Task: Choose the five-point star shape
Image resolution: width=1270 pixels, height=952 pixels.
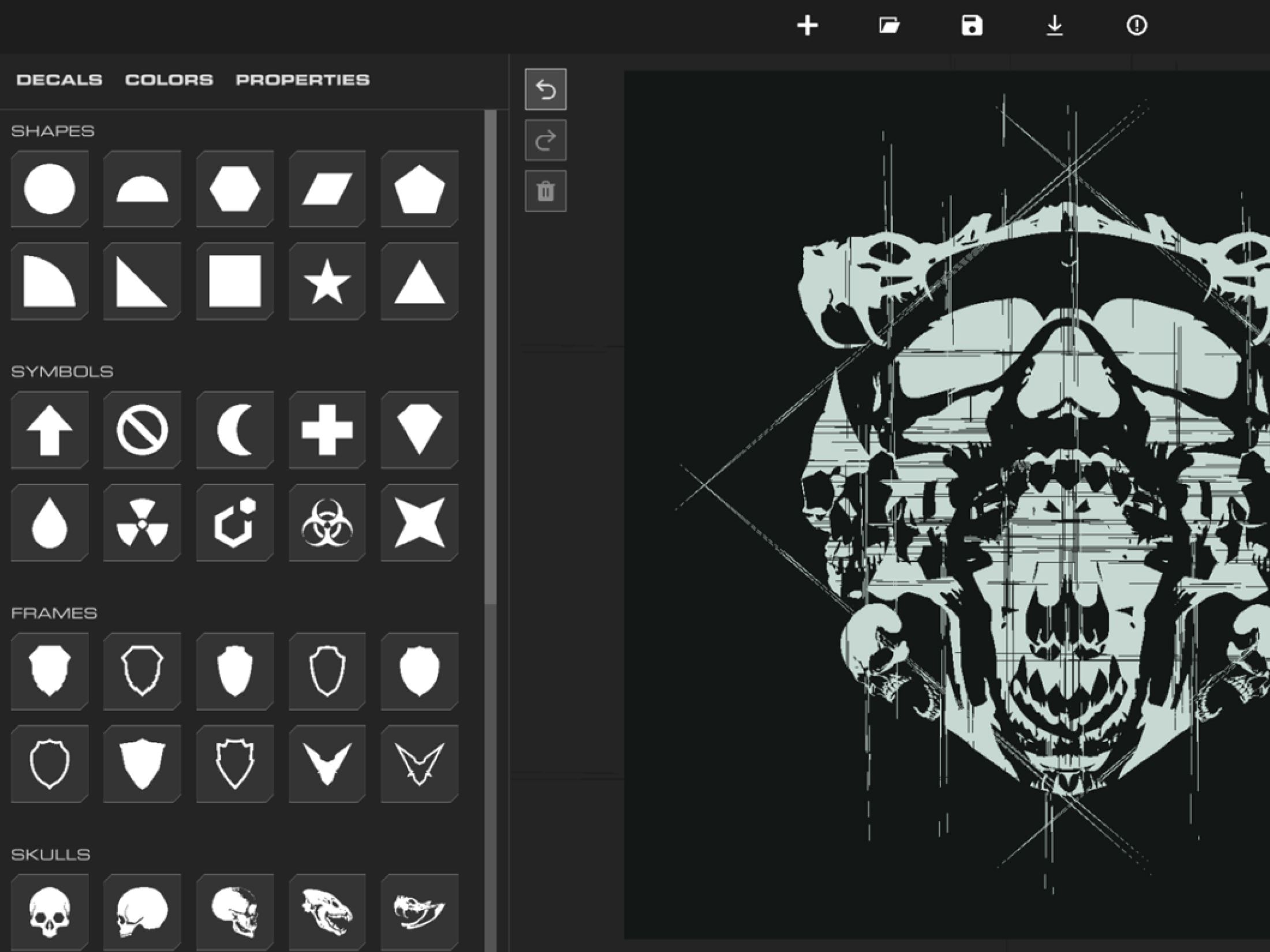Action: pyautogui.click(x=327, y=282)
